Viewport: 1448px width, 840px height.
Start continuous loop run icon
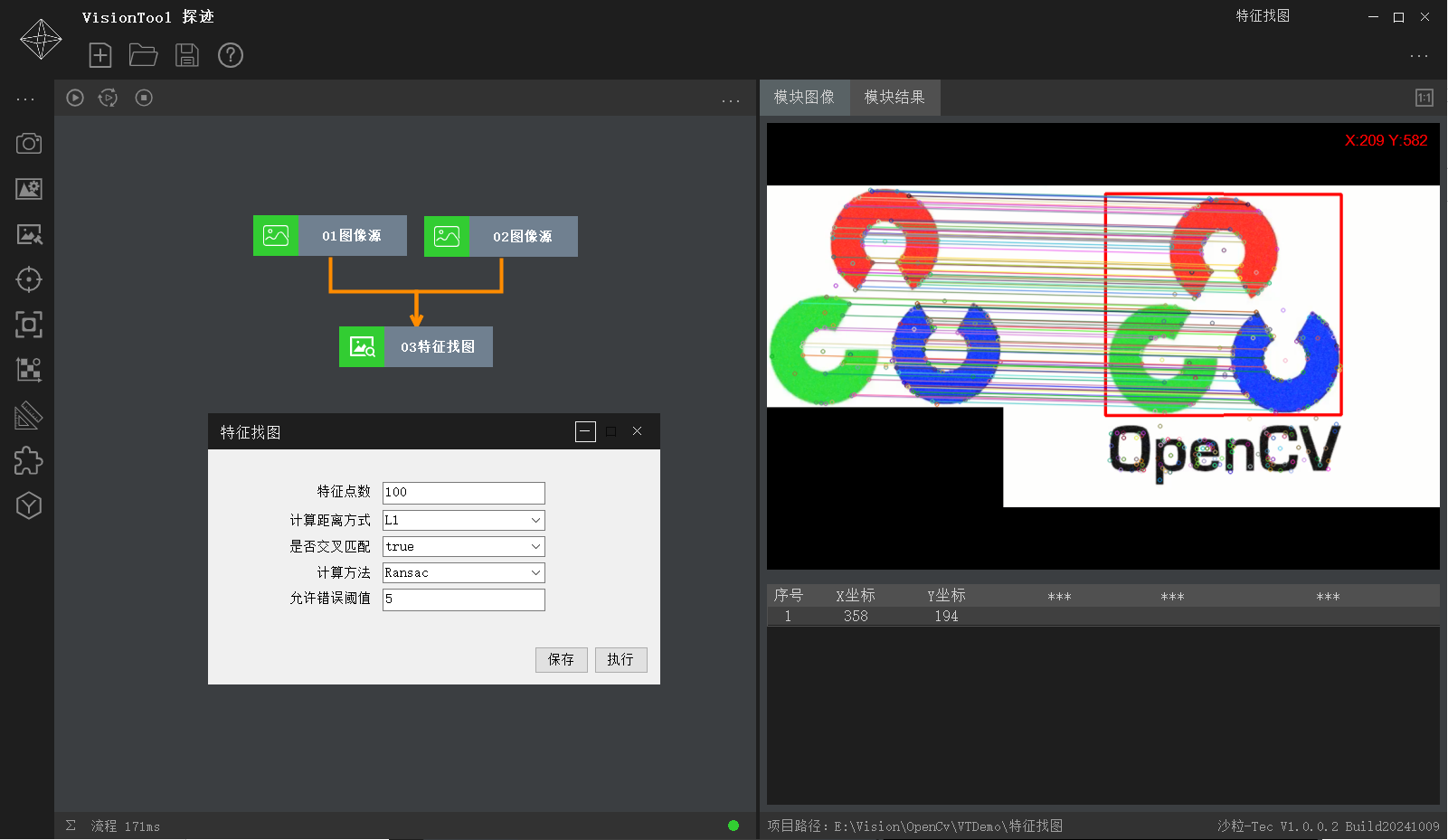pos(109,98)
